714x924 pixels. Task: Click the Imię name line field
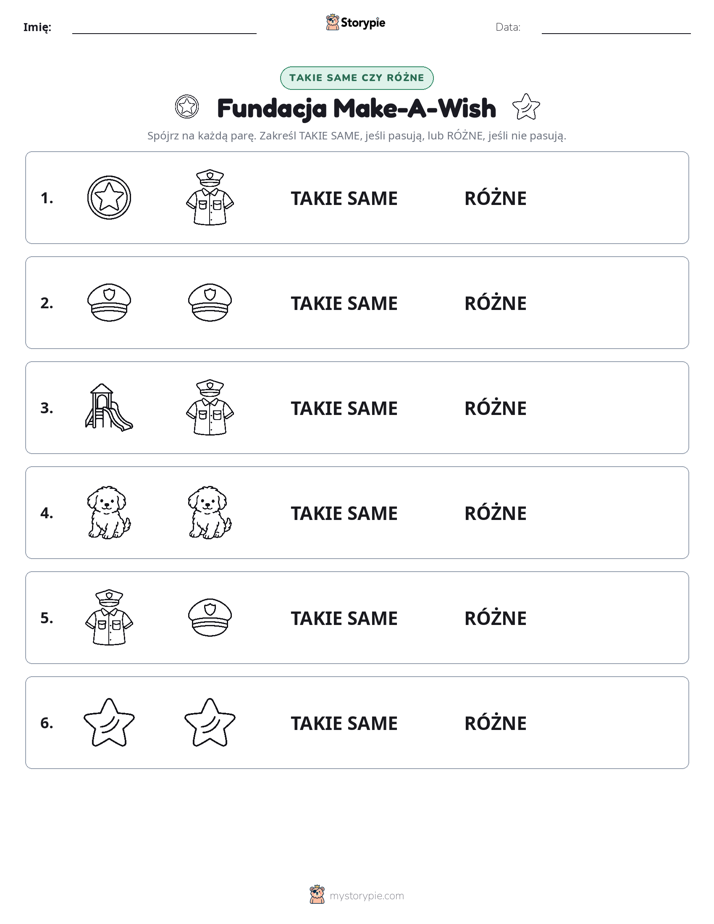click(x=164, y=27)
